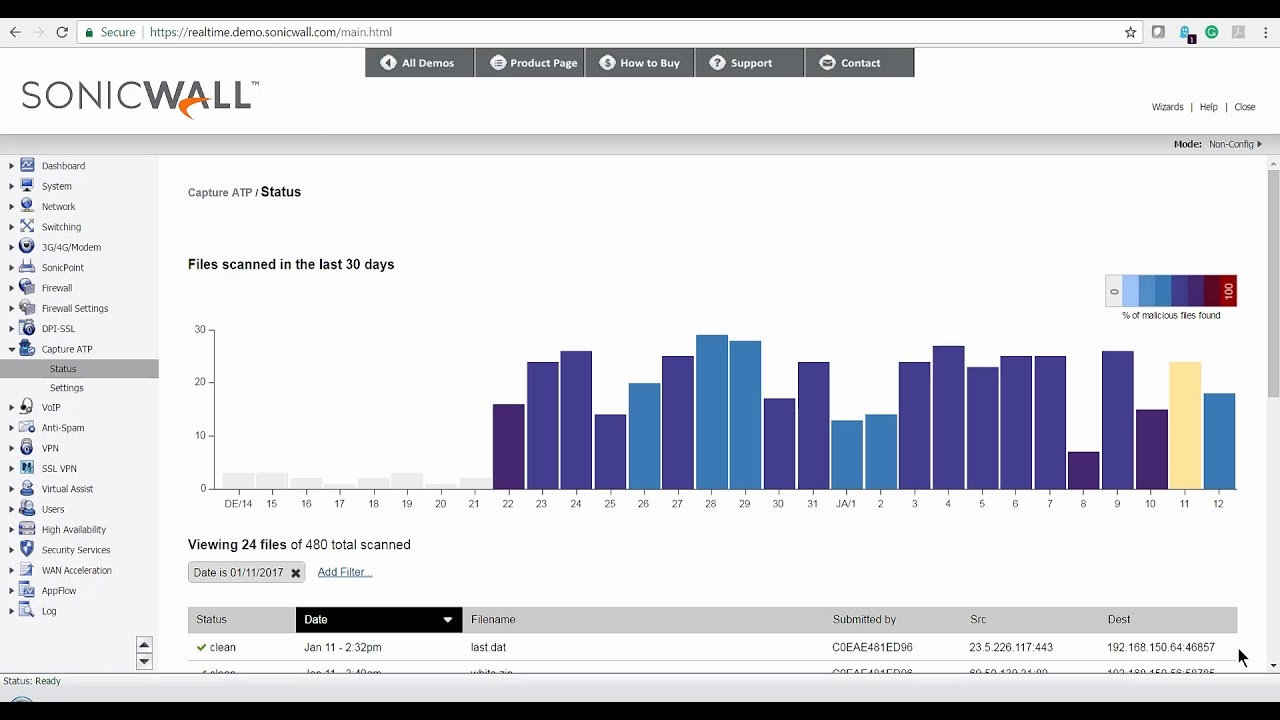Click the main page vertical scrollbar
Viewport: 1280px width, 720px height.
[x=1273, y=283]
